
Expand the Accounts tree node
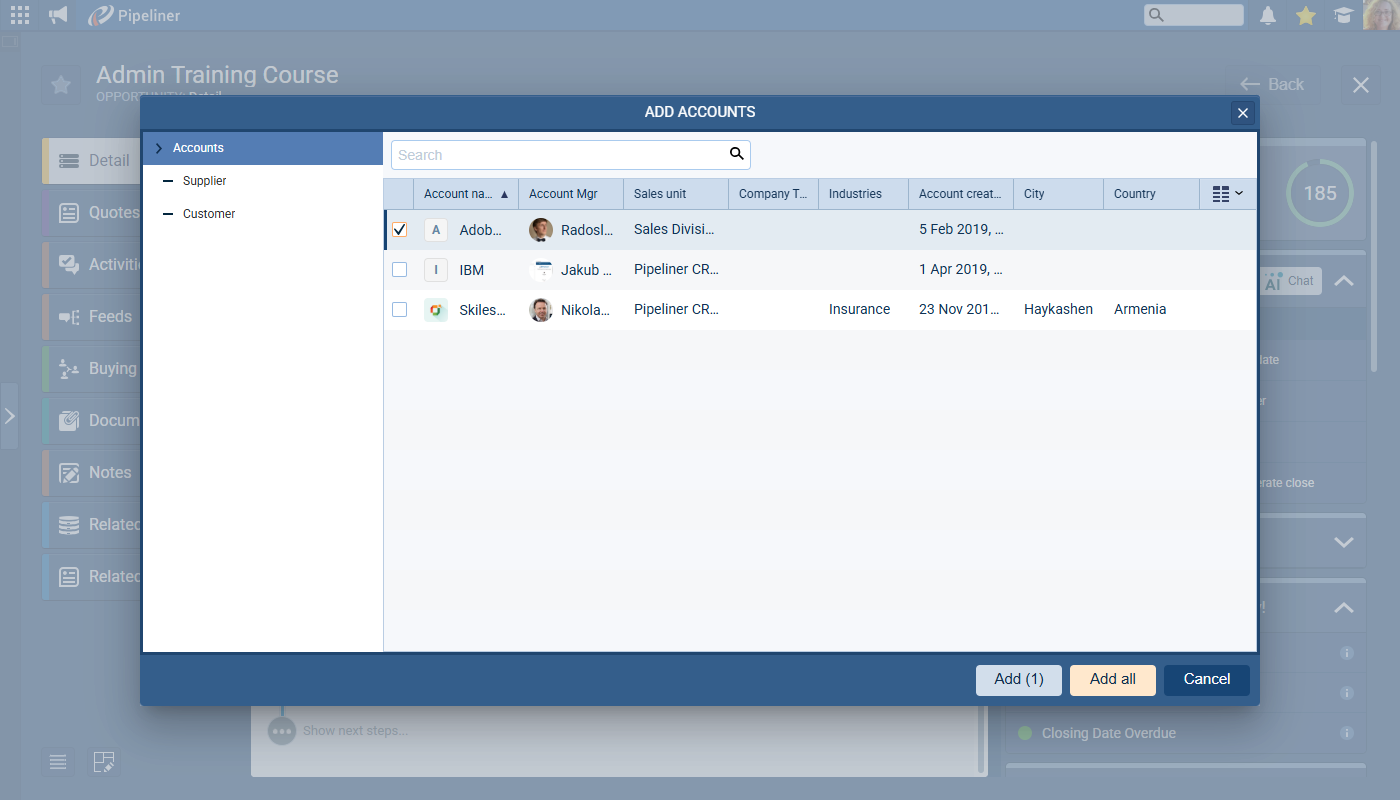[159, 148]
